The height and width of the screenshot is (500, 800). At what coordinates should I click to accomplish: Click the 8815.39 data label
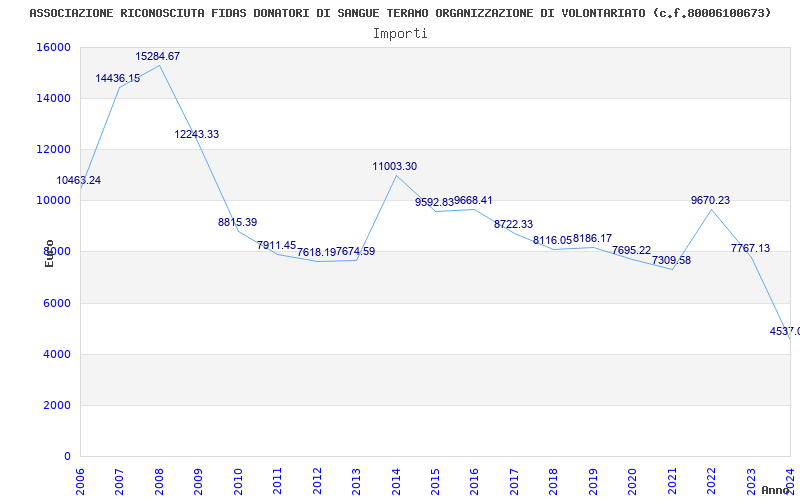[238, 222]
